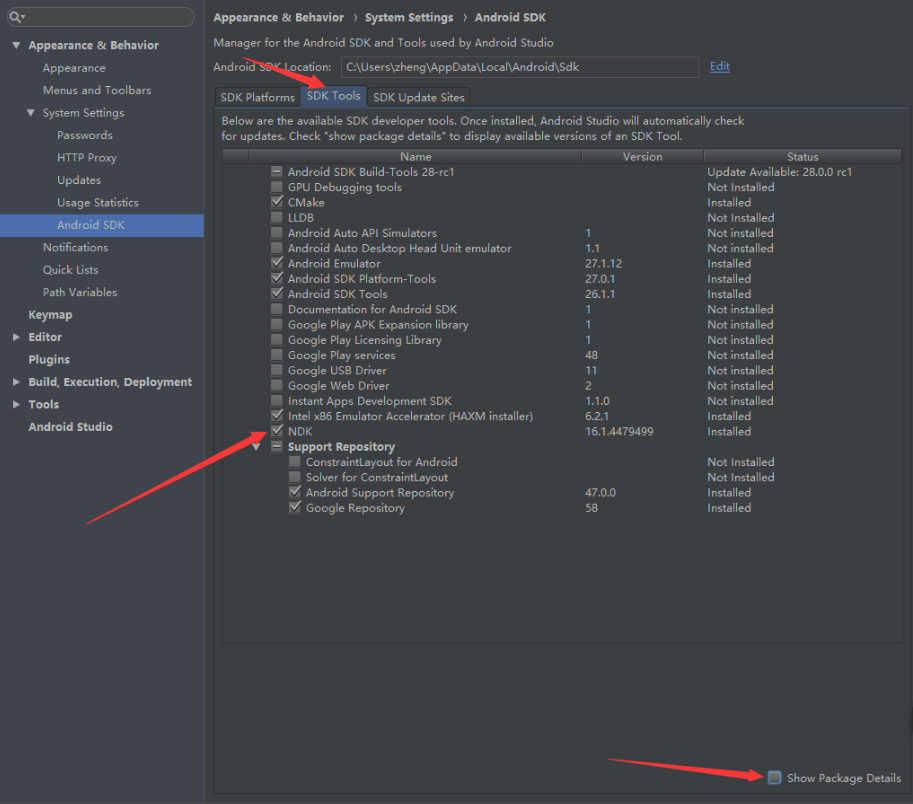Collapse the Appearance & Behavior tree section

[16, 45]
